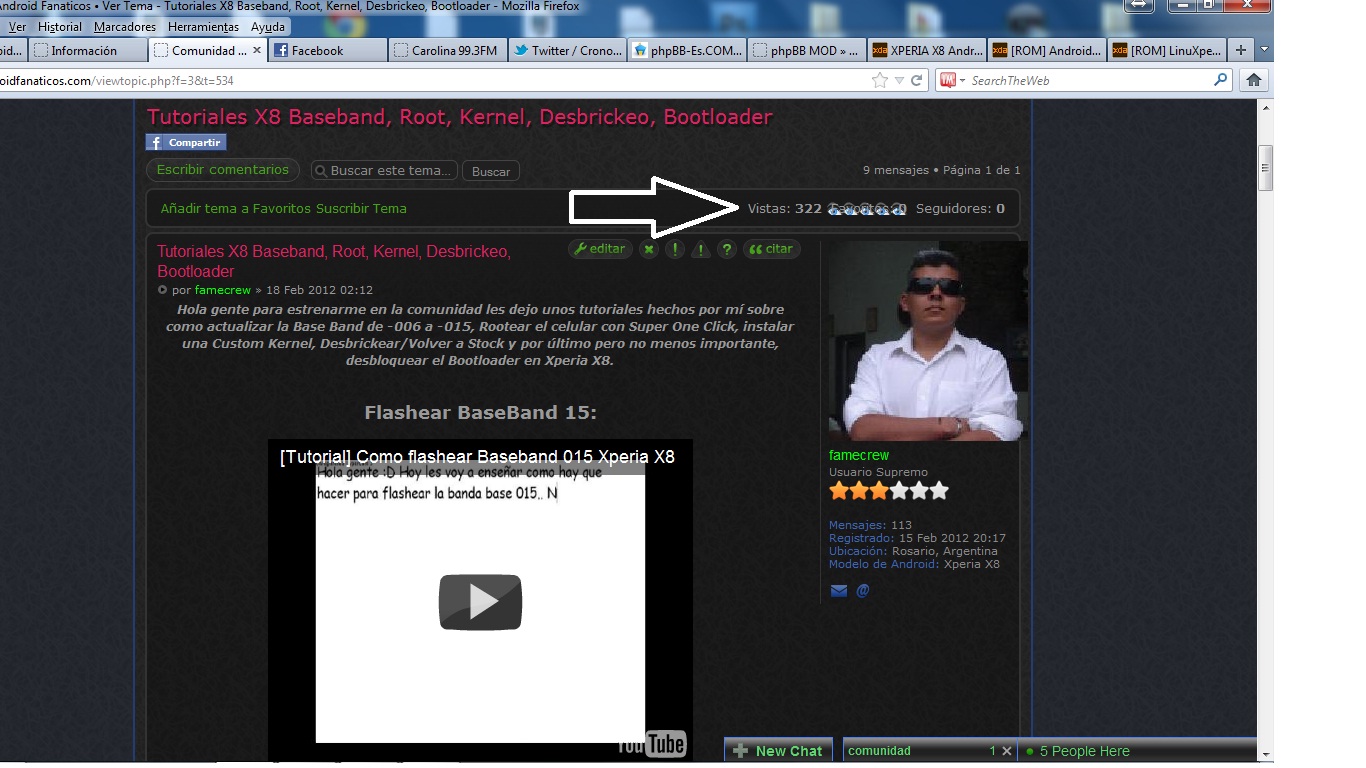Bookmark page with the star icon

pos(879,81)
